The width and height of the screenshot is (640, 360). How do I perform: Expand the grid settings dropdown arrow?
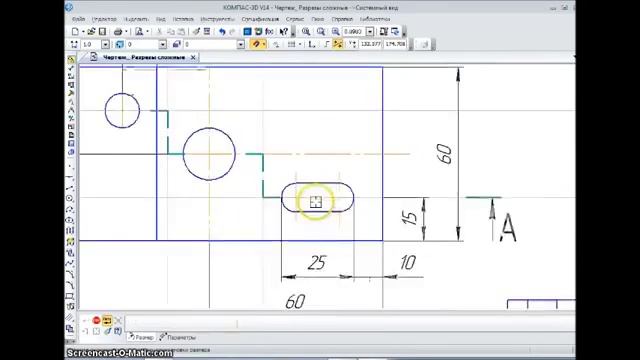pyautogui.click(x=300, y=44)
